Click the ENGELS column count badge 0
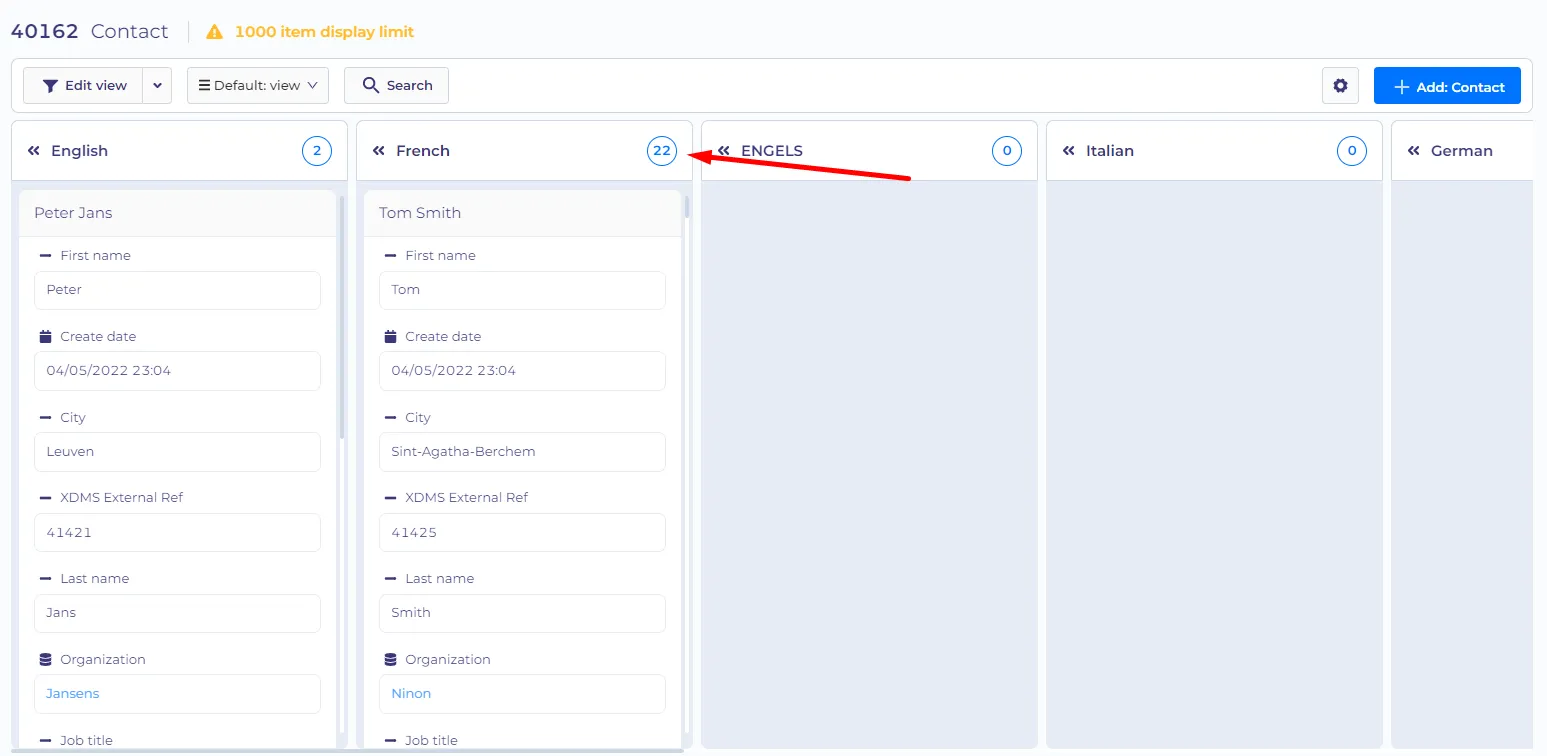Image resolution: width=1547 pixels, height=756 pixels. pyautogui.click(x=1007, y=151)
